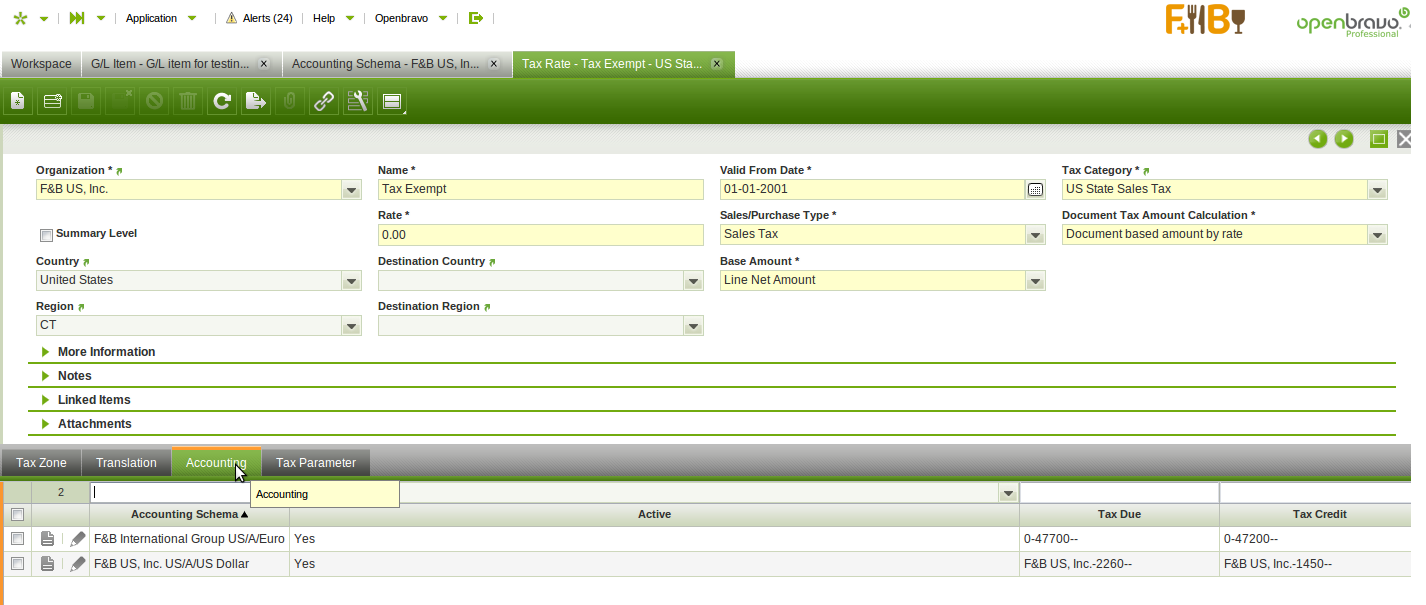Screen dimensions: 1426x605
Task: Open the Tax Category dropdown
Action: tap(1377, 190)
